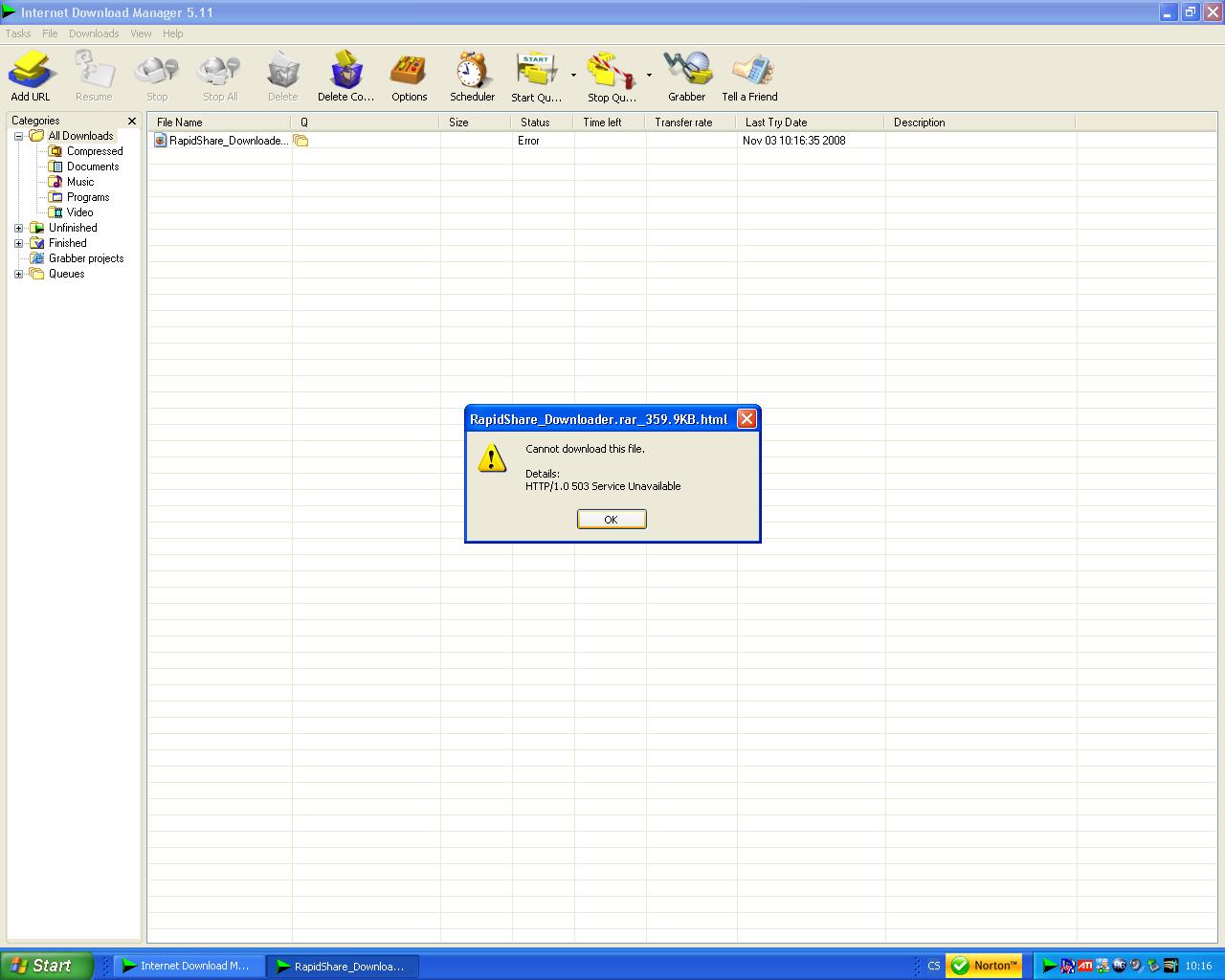Viewport: 1225px width, 980px height.
Task: Select the Video category
Action: [x=80, y=212]
